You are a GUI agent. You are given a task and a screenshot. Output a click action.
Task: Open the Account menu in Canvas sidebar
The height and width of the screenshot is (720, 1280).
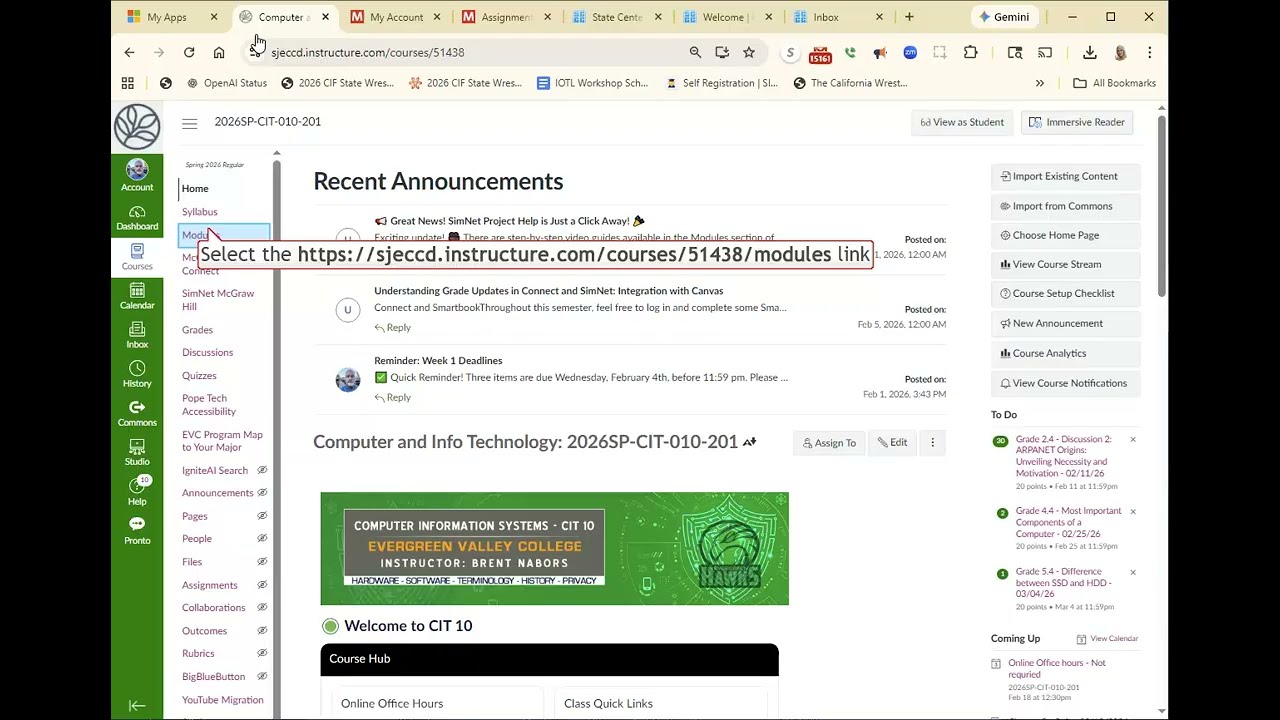coord(137,175)
